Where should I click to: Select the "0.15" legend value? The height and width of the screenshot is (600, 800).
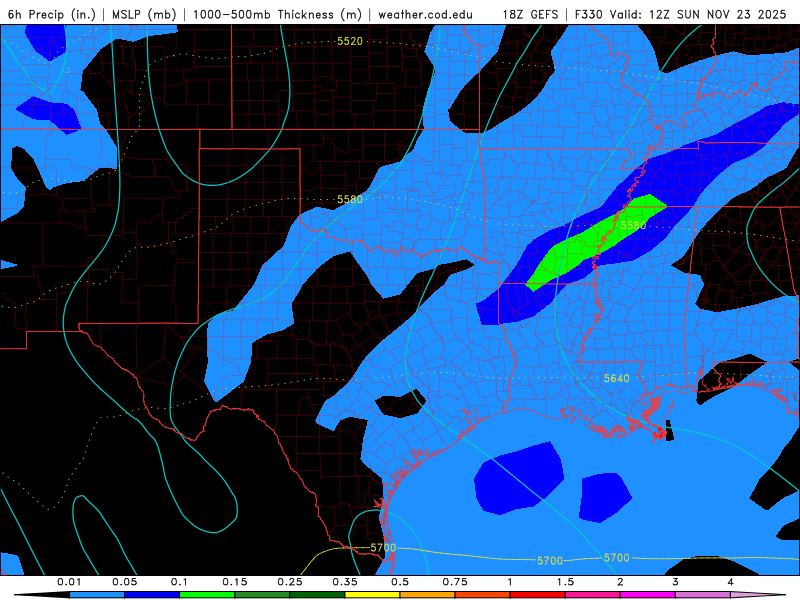pos(235,582)
